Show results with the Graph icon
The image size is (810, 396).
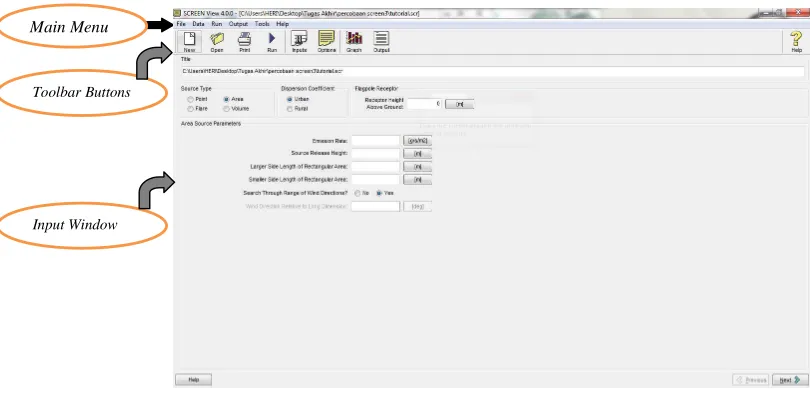354,41
